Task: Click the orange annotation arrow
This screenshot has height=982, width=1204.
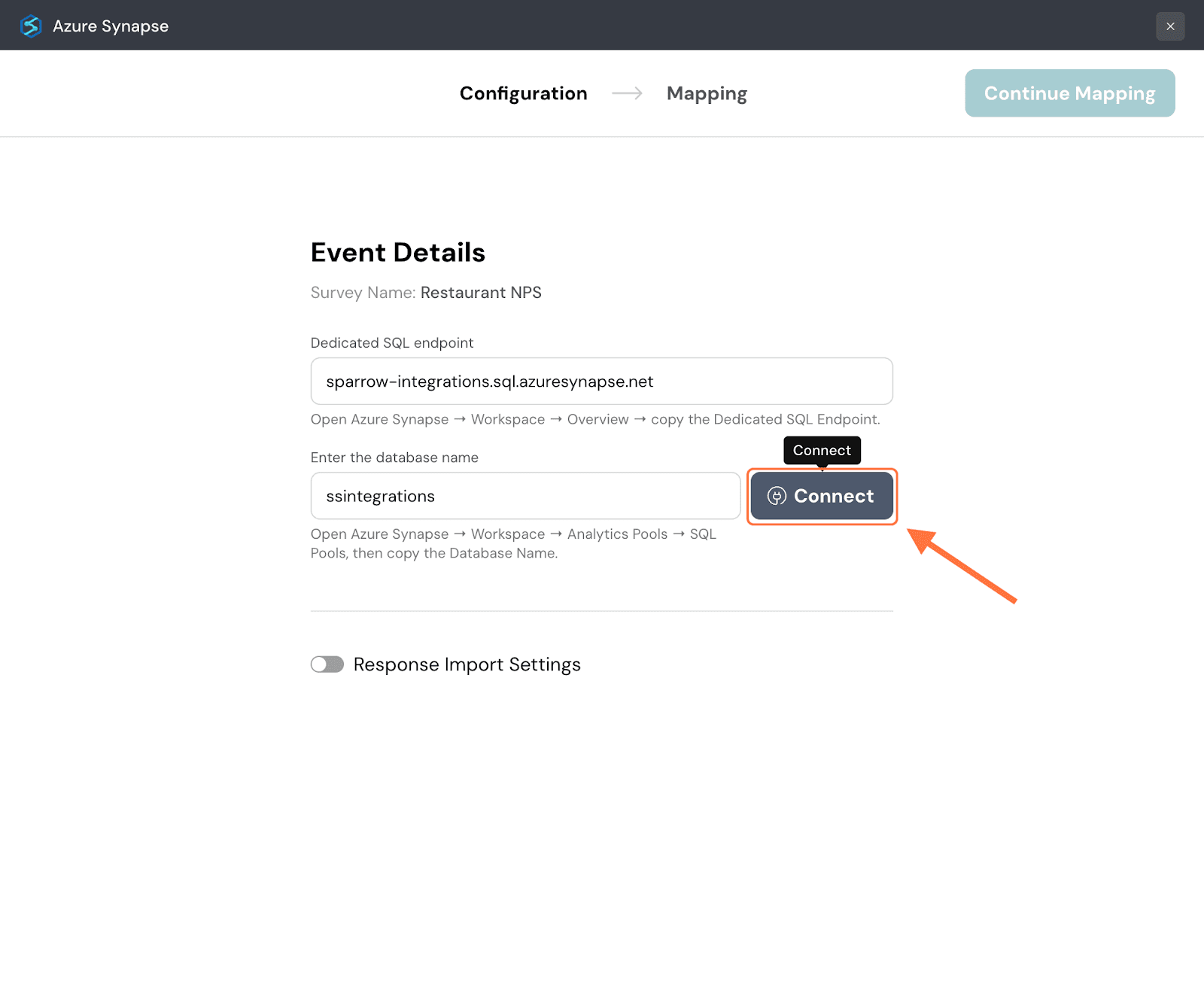Action: (x=962, y=566)
